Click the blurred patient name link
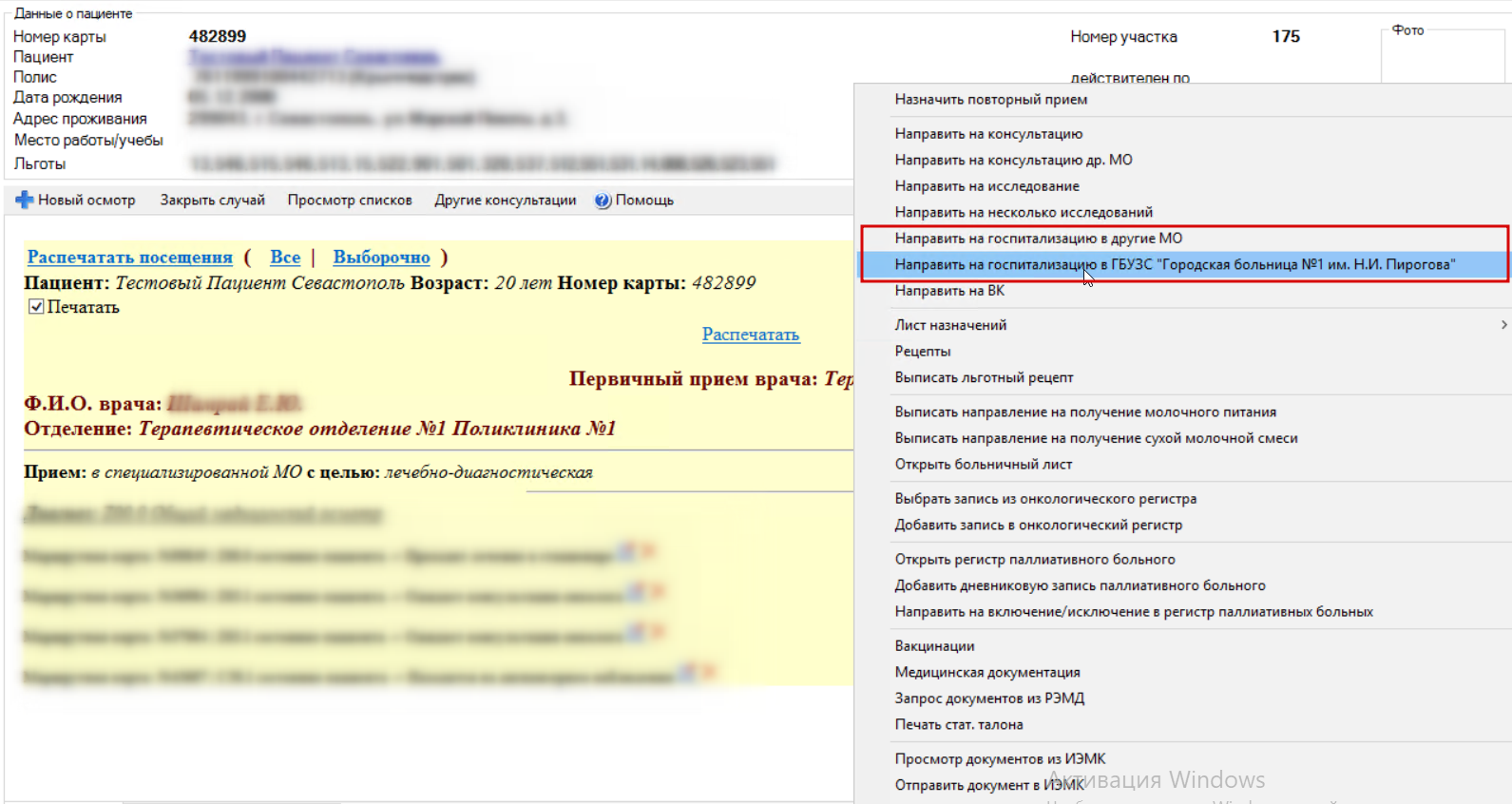1512x804 pixels. [314, 57]
